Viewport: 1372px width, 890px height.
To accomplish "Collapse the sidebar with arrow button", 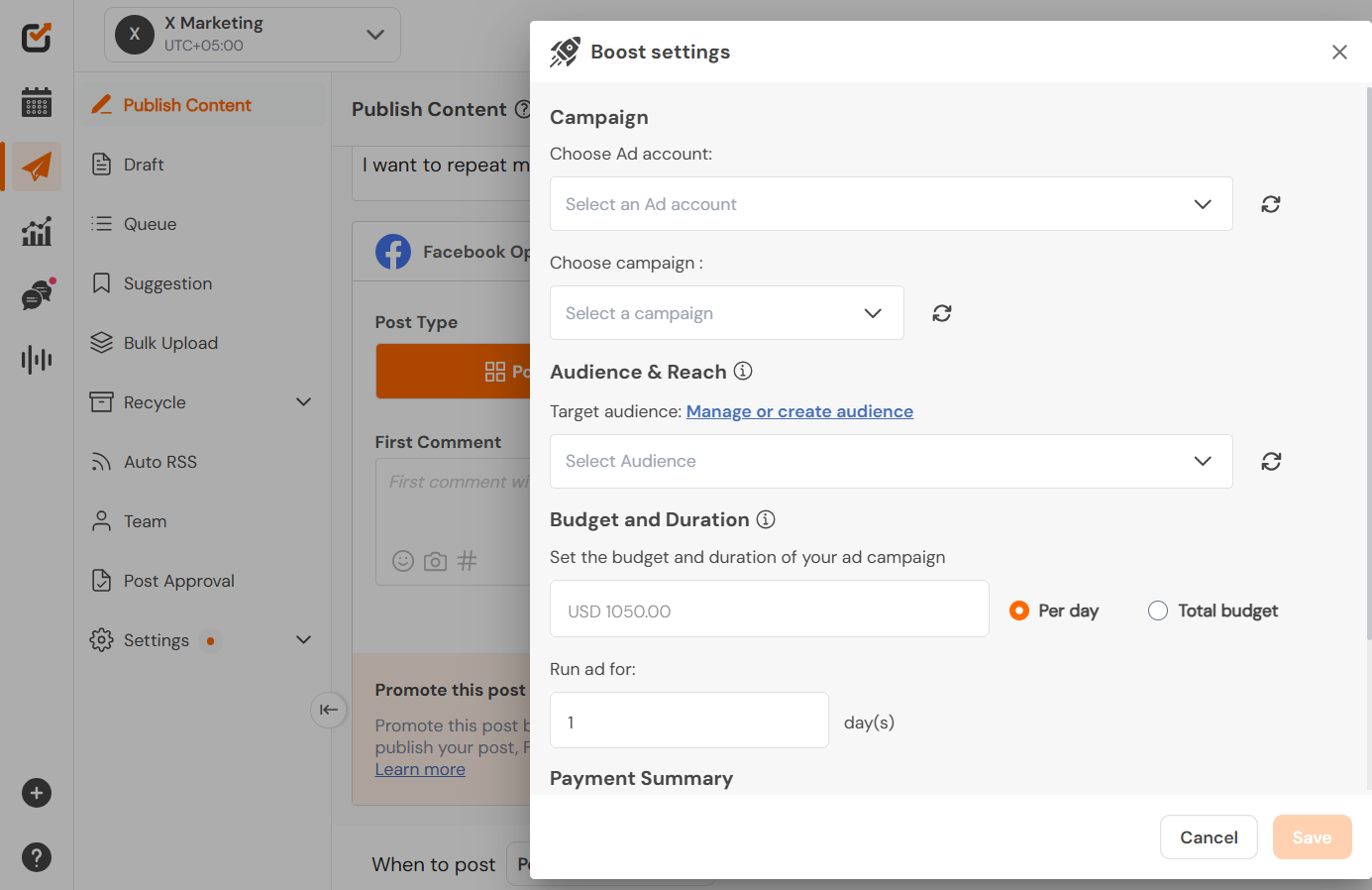I will tap(329, 710).
